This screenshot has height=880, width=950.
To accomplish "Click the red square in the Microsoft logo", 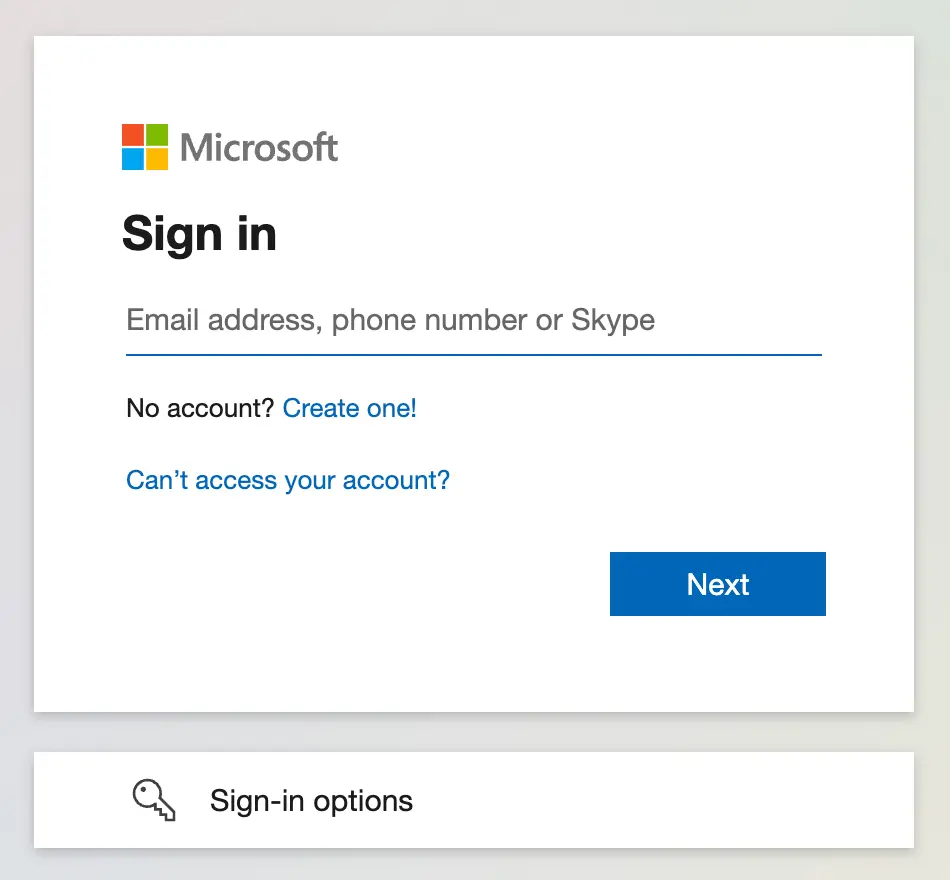I will click(x=131, y=134).
